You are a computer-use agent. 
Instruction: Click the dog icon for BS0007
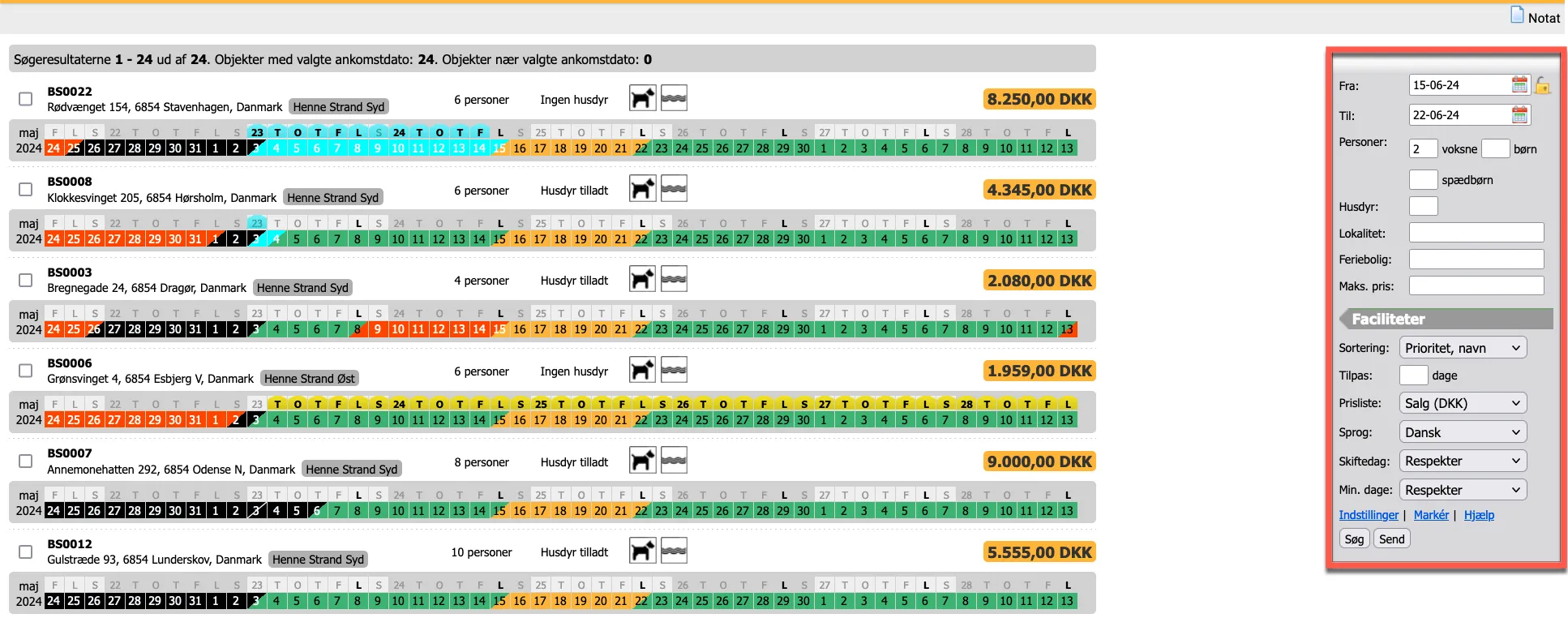pos(642,461)
